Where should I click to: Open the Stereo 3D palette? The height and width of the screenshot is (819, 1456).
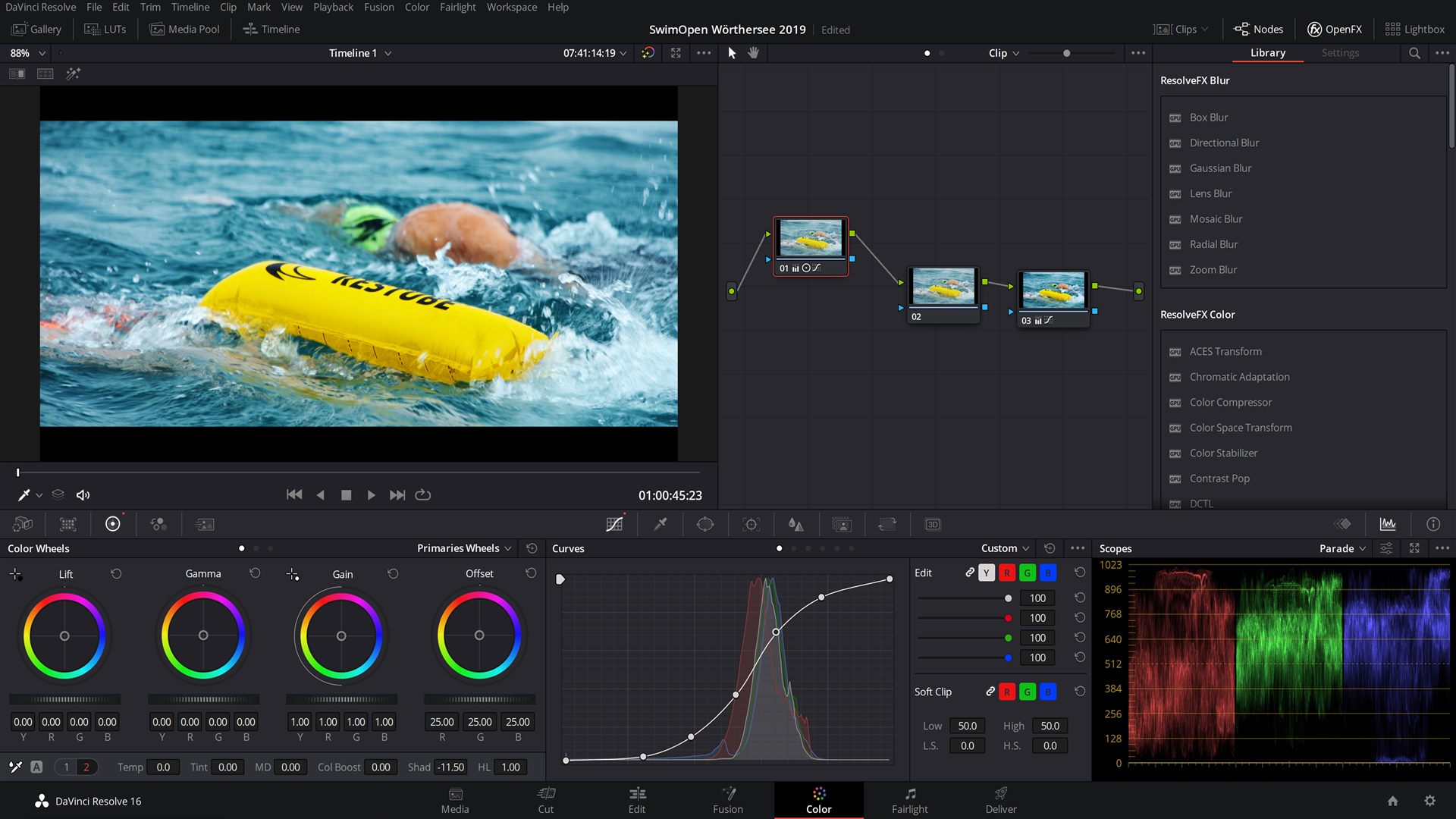coord(933,524)
